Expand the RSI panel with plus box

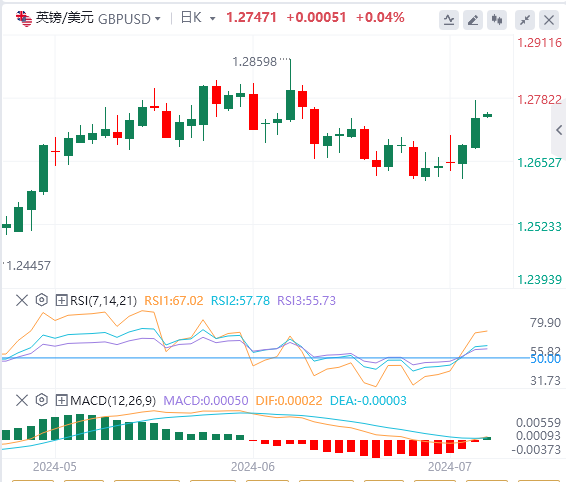[62, 300]
